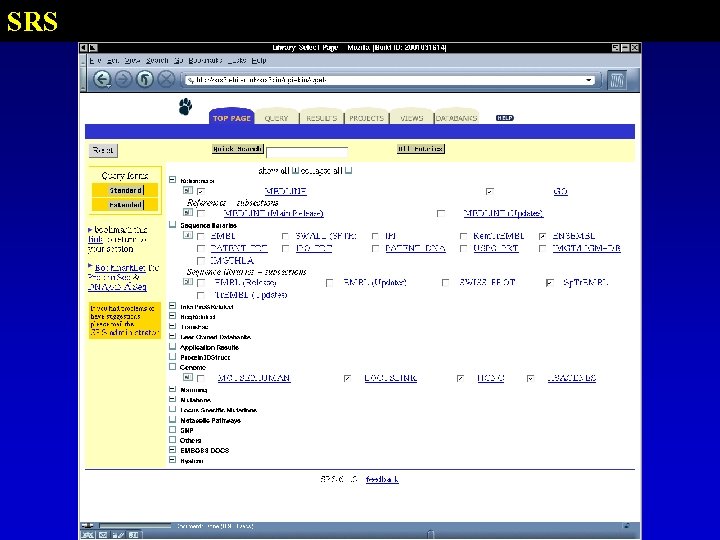Open the Mail envelope icon in status bar
Screen dimensions: 720x540
(103, 535)
